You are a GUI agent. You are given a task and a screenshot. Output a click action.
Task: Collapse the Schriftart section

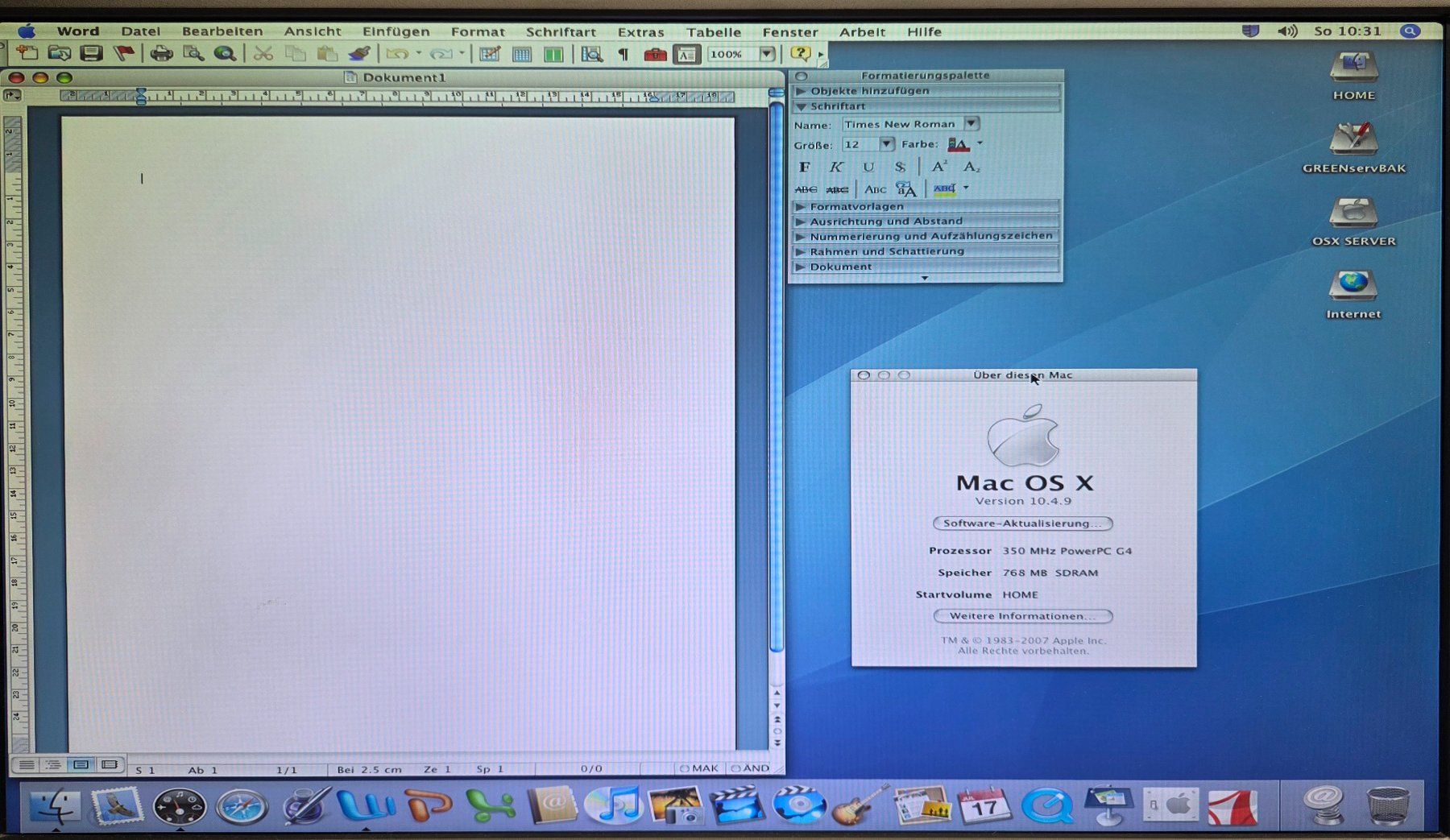[926, 106]
